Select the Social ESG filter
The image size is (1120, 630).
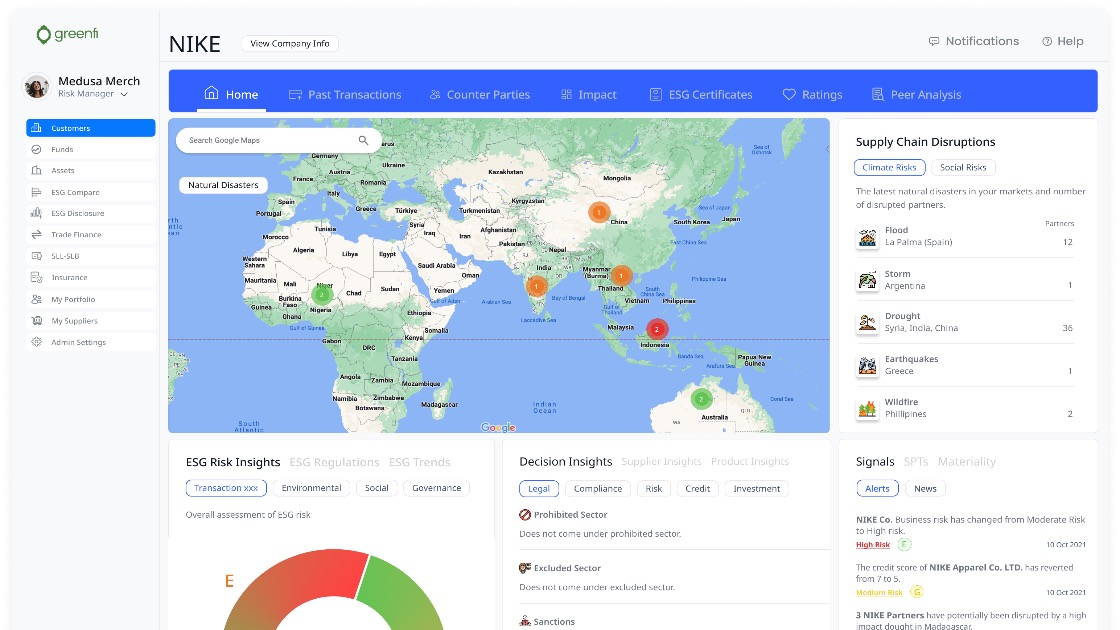pos(376,488)
